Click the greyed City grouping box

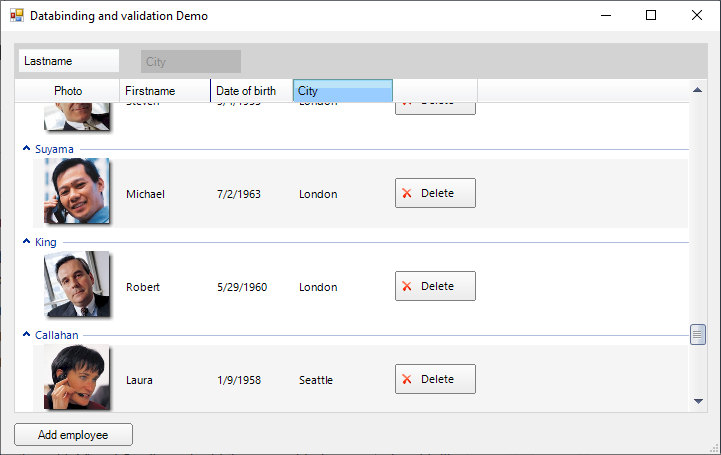tap(190, 61)
